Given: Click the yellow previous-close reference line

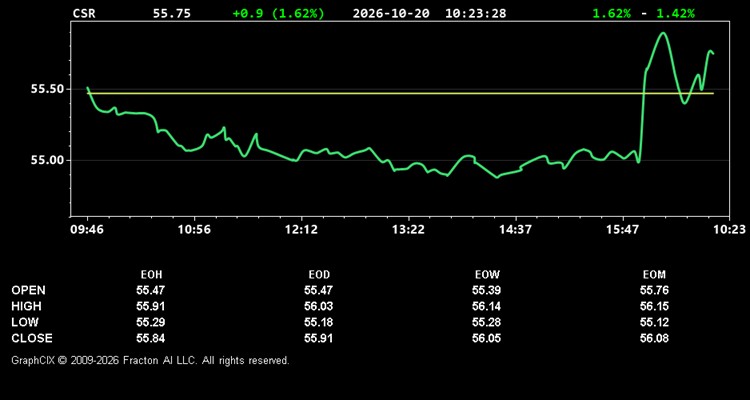Looking at the screenshot, I should tap(400, 93).
